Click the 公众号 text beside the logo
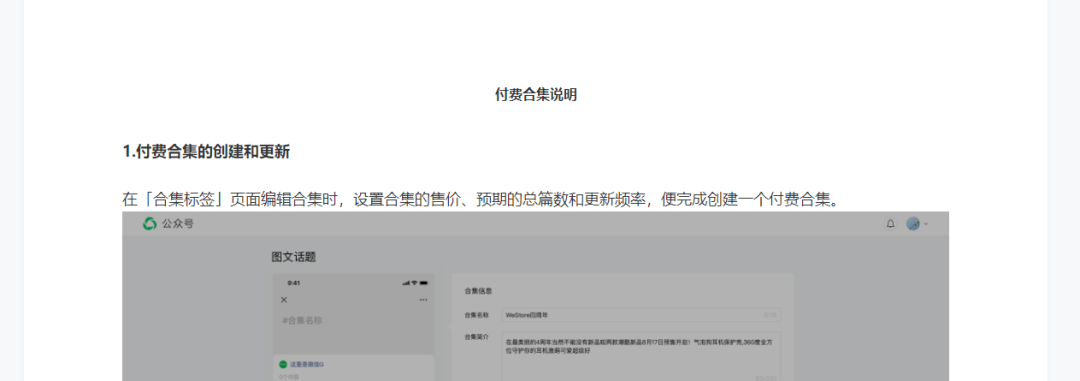Image resolution: width=1080 pixels, height=381 pixels. (178, 224)
